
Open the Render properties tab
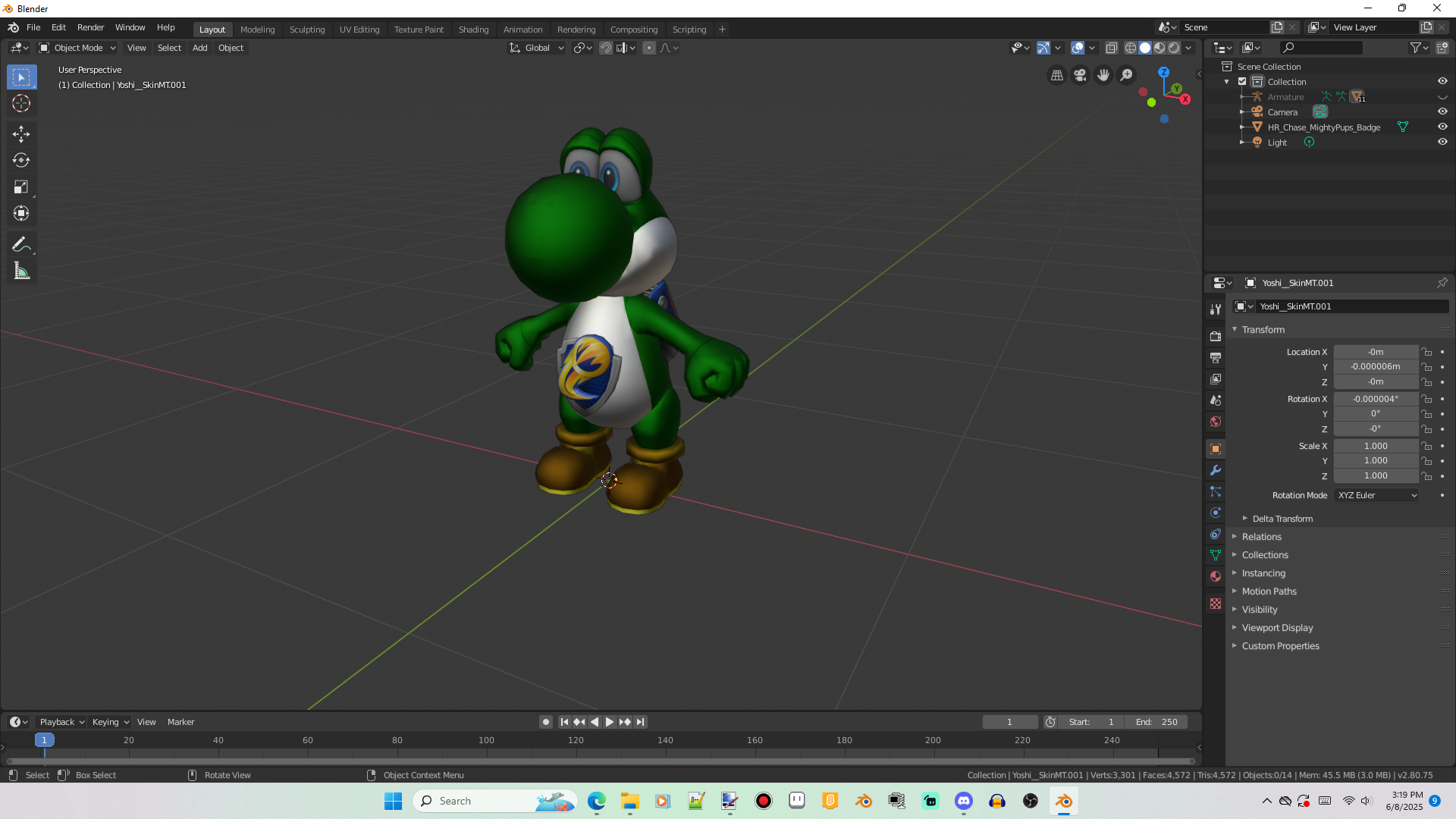[x=1216, y=336]
